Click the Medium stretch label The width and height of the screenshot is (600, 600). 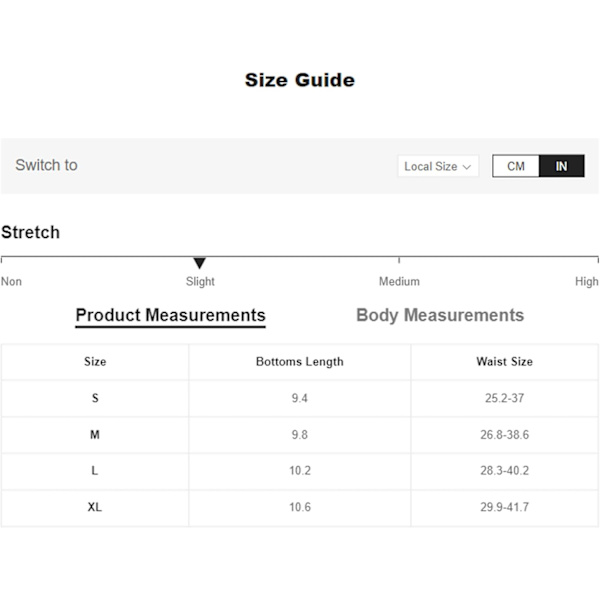click(x=399, y=282)
